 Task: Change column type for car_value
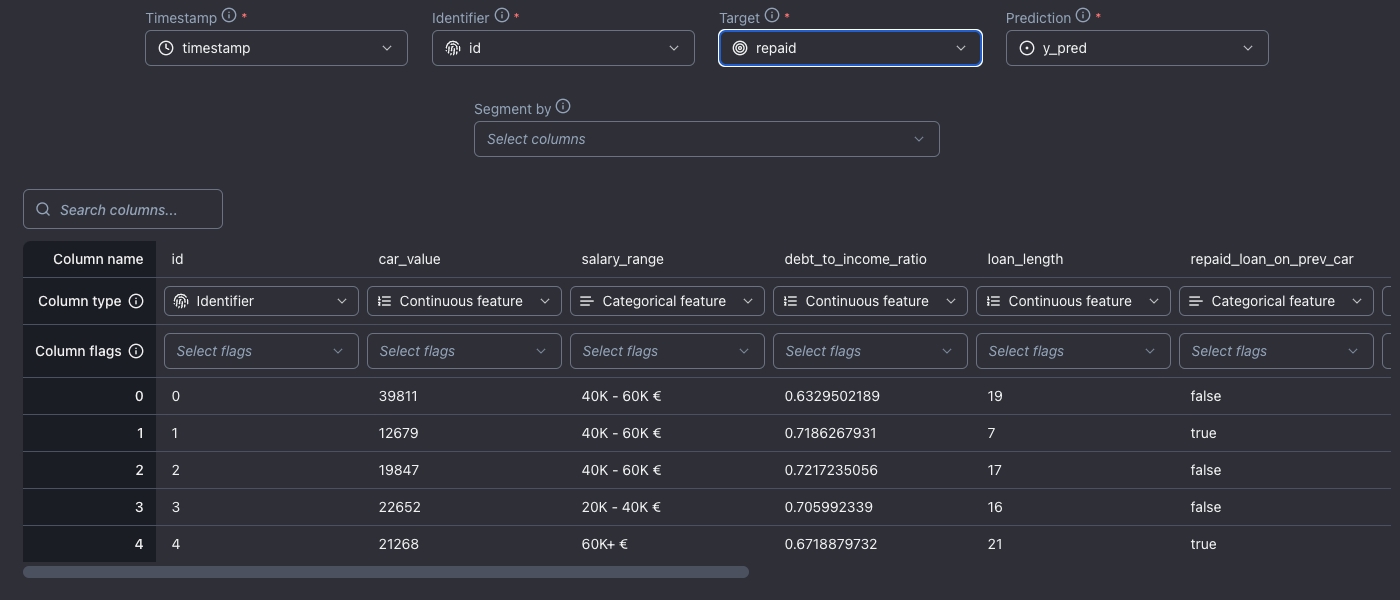pos(464,301)
